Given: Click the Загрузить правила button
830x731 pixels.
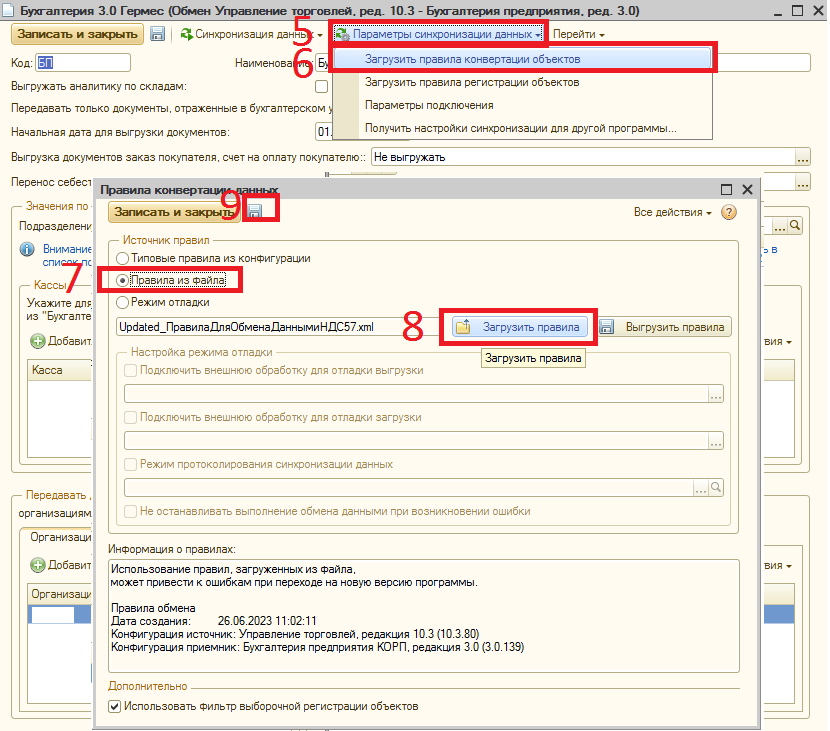Looking at the screenshot, I should coord(520,327).
